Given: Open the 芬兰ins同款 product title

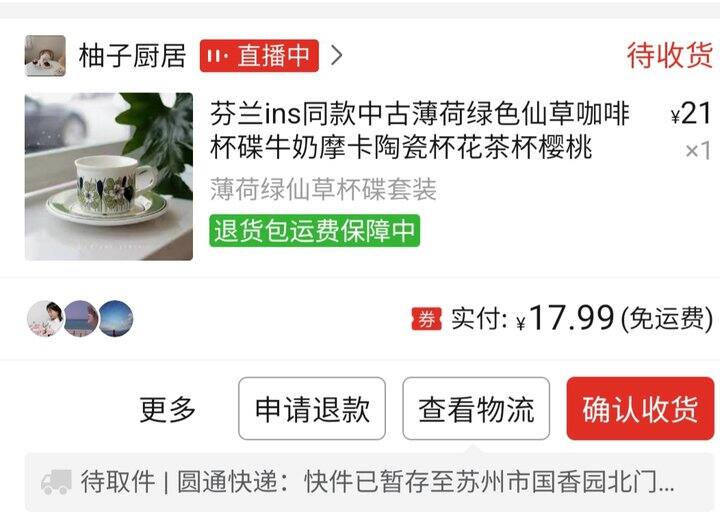Looking at the screenshot, I should [420, 130].
